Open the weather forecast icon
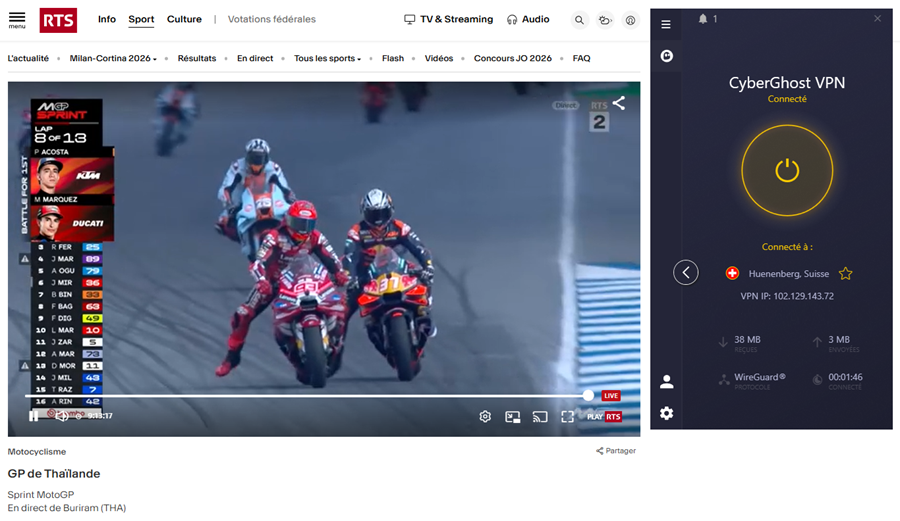The width and height of the screenshot is (900, 521). coord(605,20)
